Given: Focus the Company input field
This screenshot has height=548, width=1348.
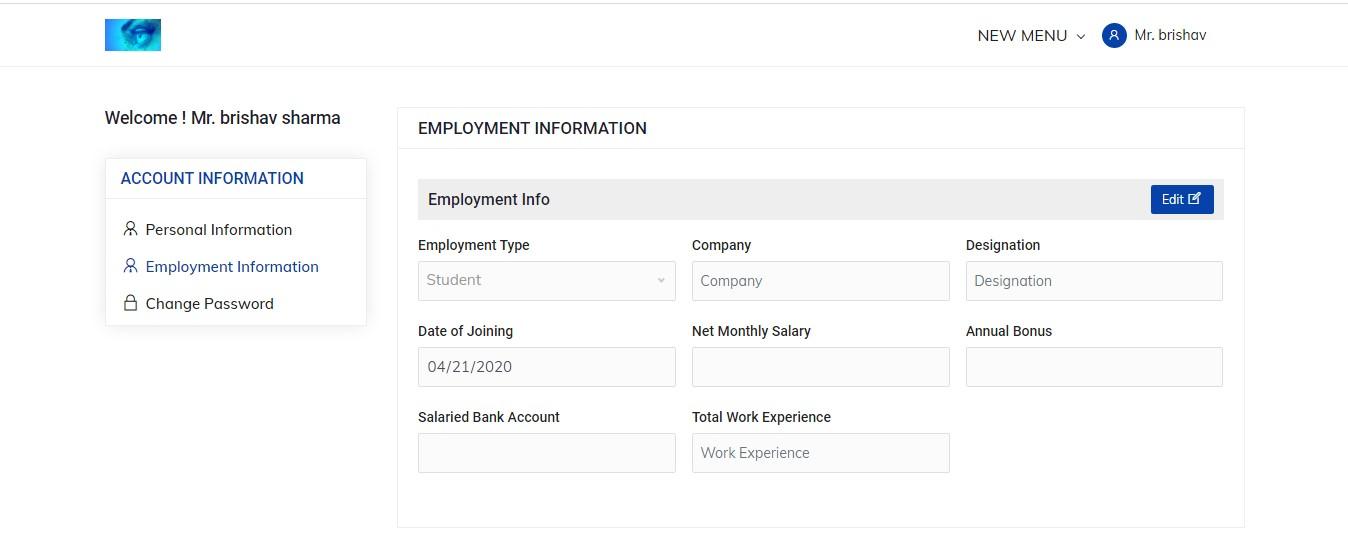Looking at the screenshot, I should pos(821,281).
